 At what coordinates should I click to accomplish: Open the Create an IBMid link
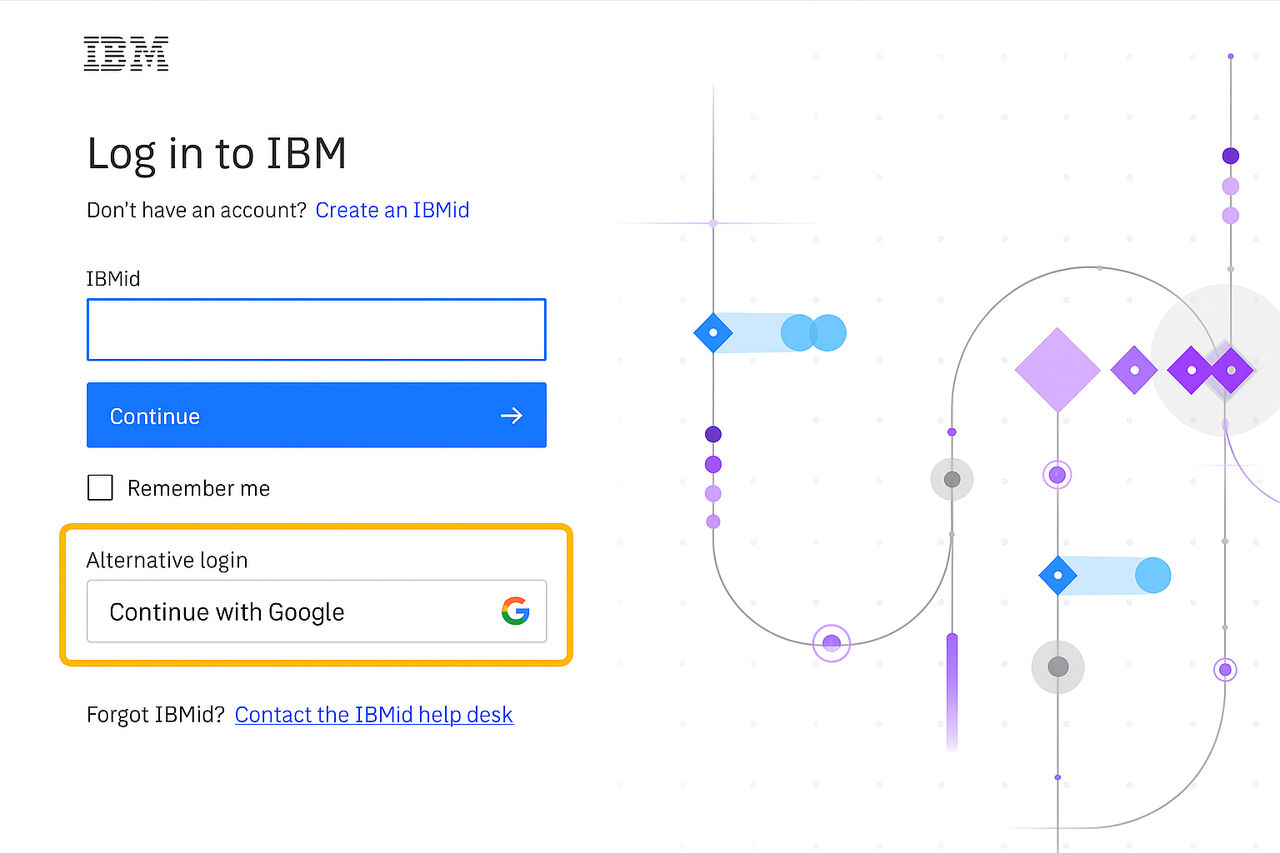pos(392,210)
